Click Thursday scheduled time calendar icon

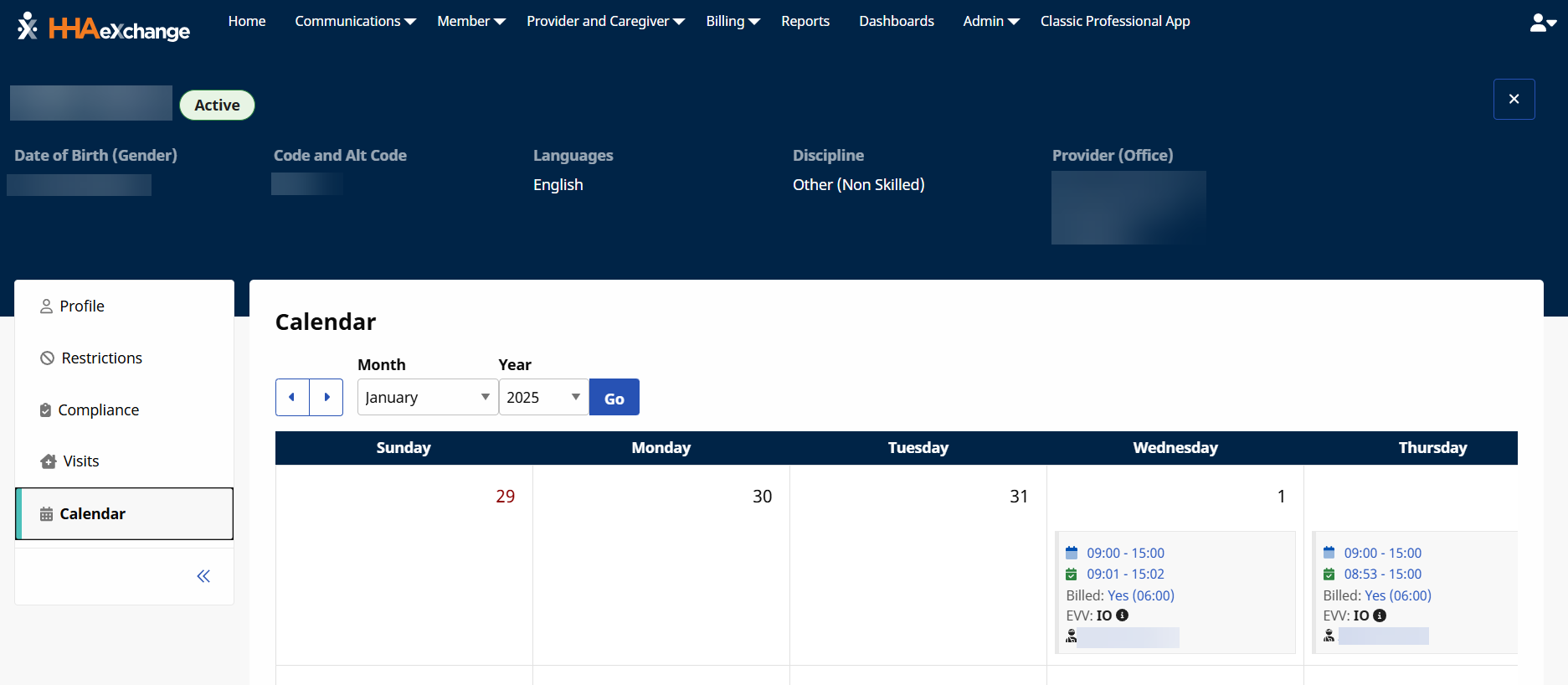1329,553
